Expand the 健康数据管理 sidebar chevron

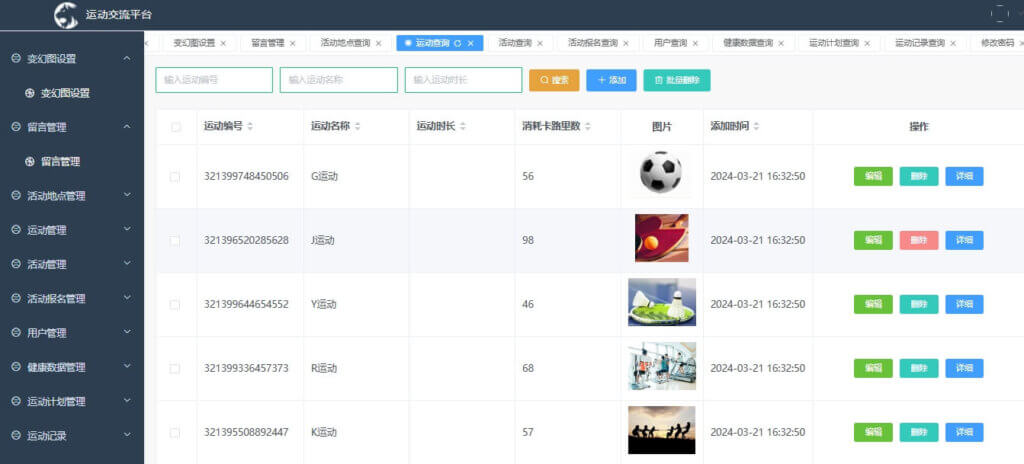127,367
